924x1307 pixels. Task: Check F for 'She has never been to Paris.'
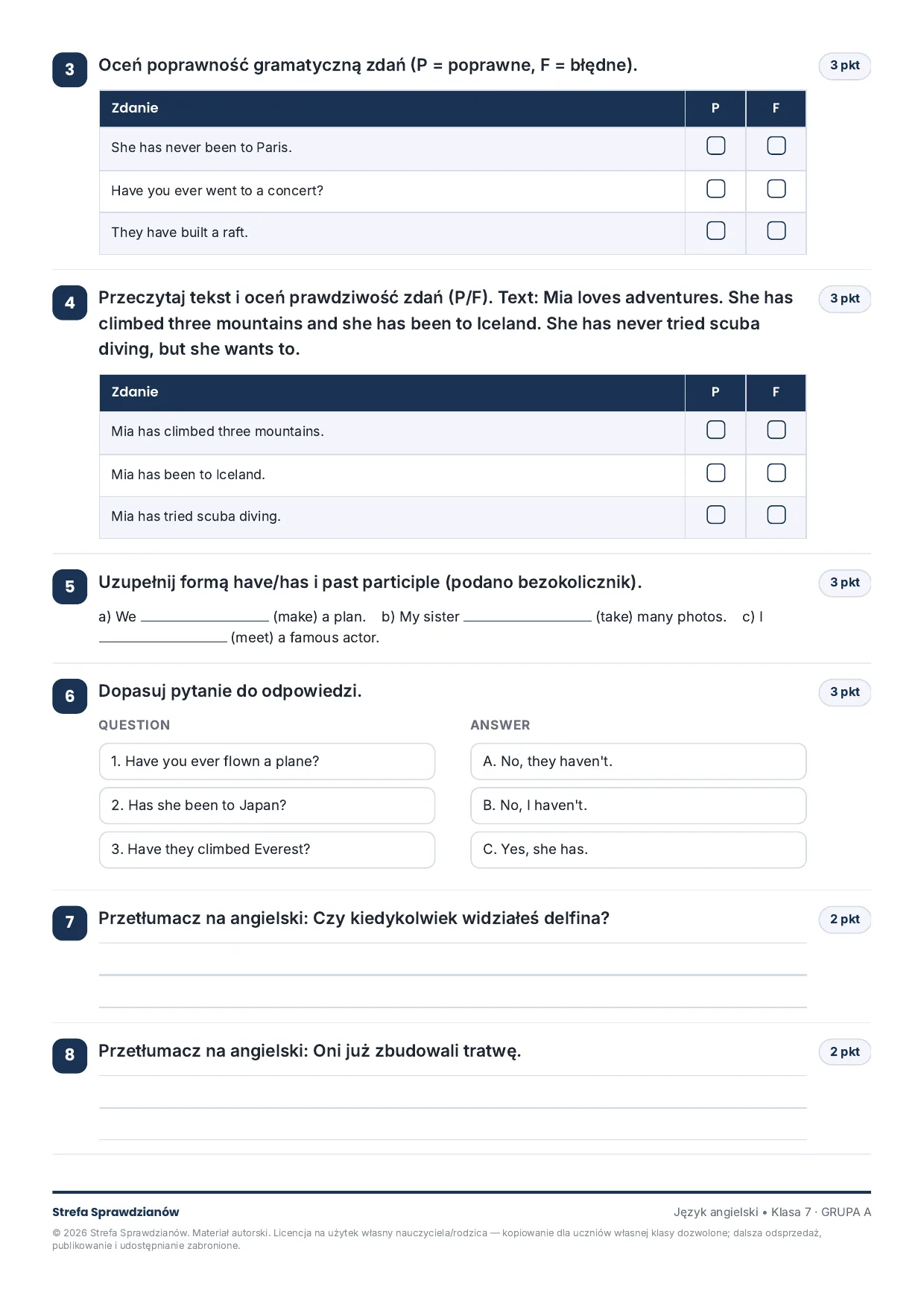pos(776,145)
